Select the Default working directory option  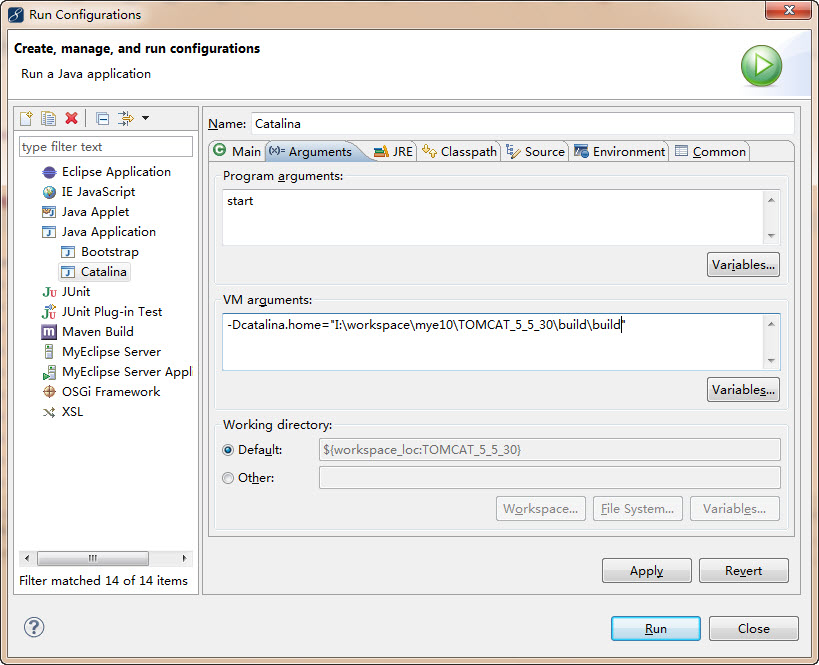coord(229,450)
